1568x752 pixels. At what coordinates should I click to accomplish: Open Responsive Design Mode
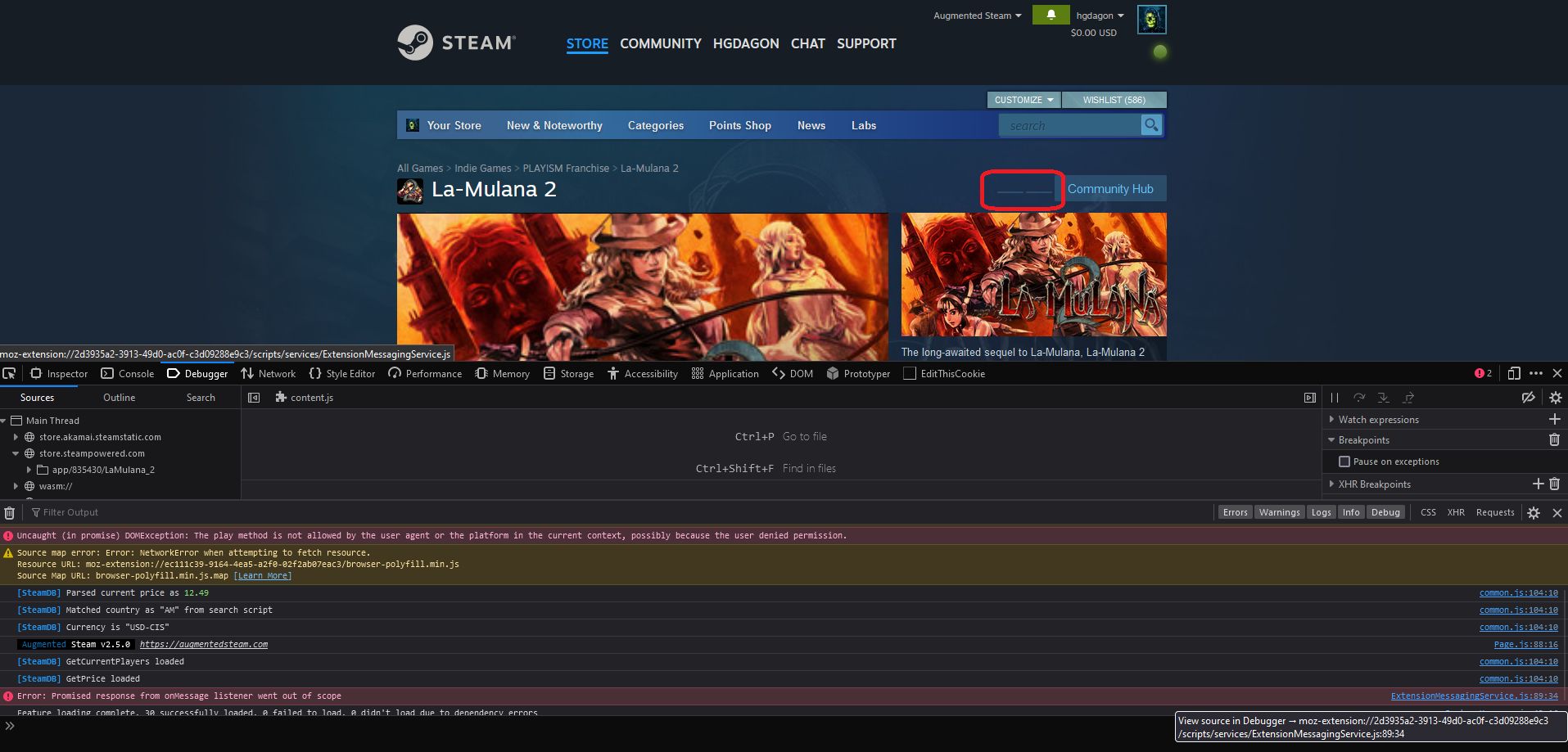(x=1514, y=373)
